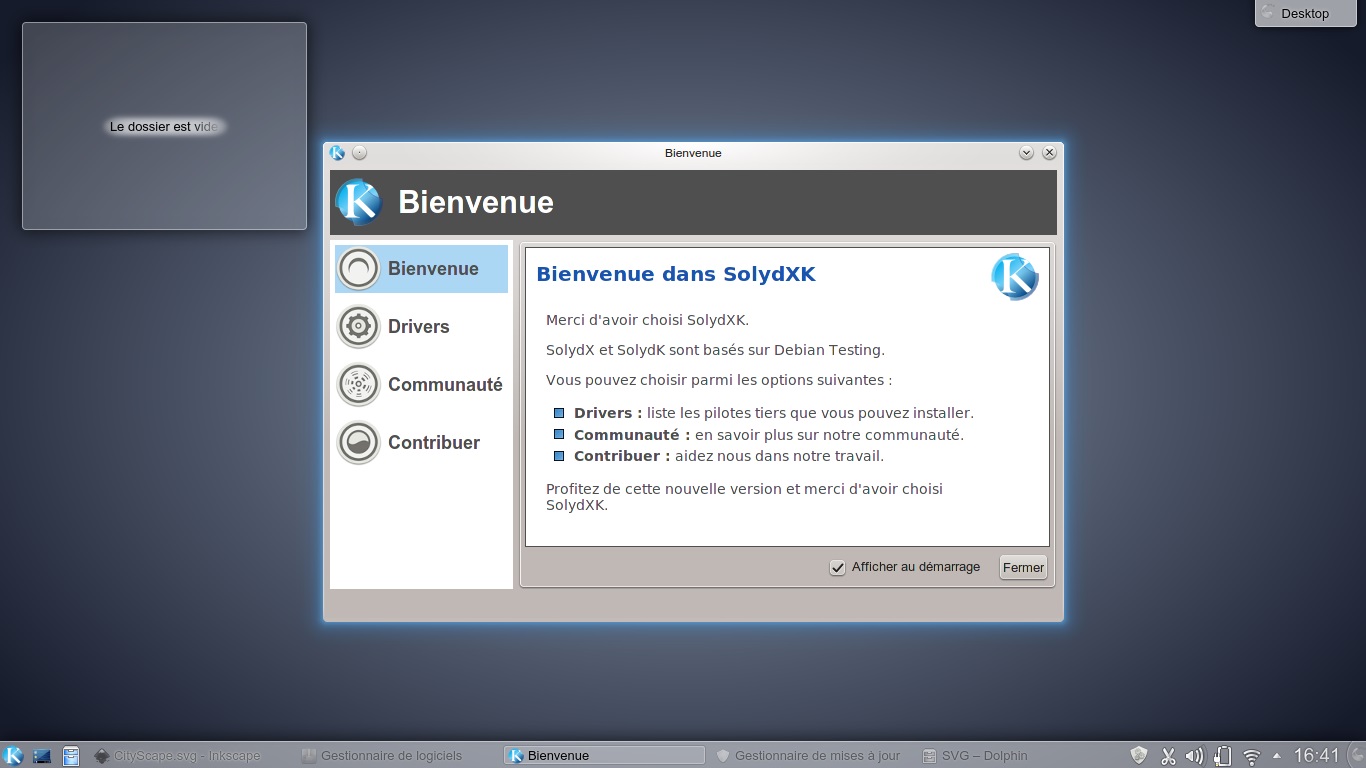Click the Desktop toolbox button at top right
Screen dimensions: 1366x768
(1305, 13)
